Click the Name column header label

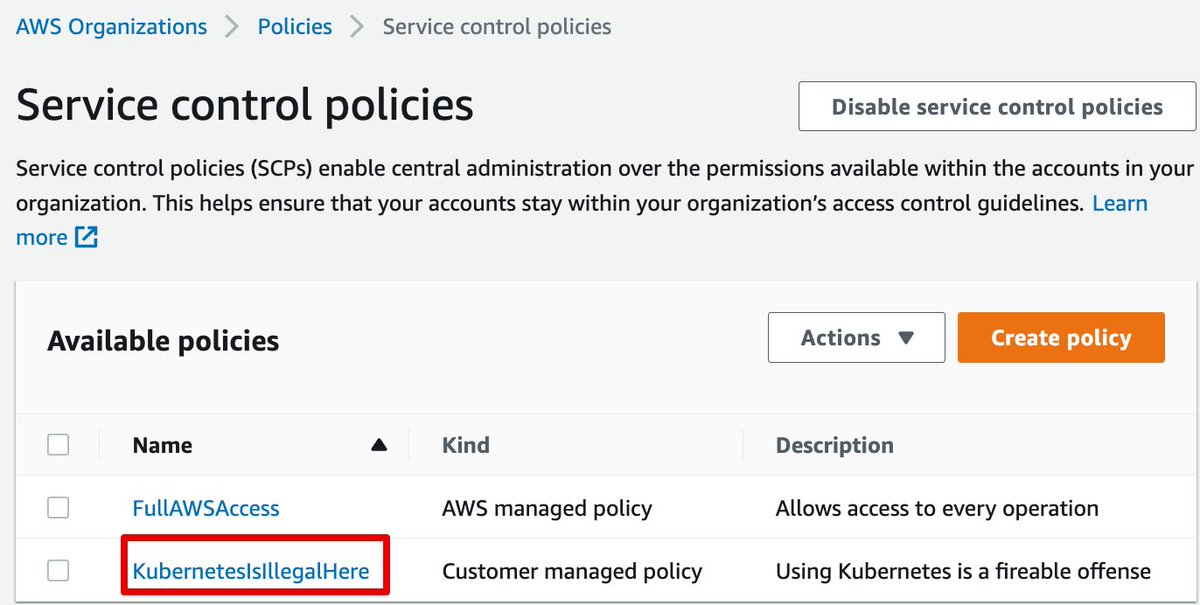[x=162, y=445]
